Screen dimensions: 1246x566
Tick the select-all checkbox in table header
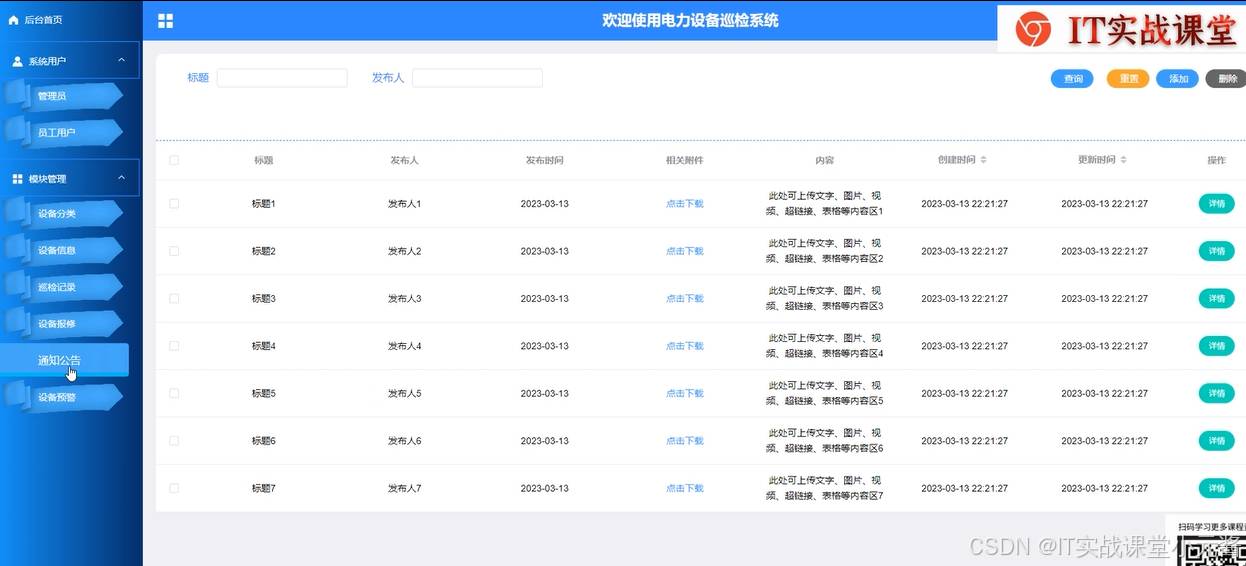174,160
